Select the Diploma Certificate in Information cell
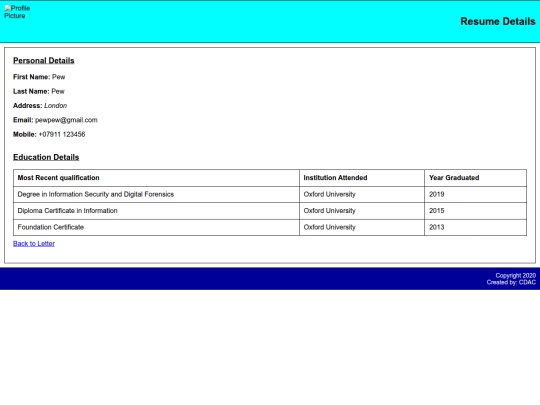This screenshot has width=540, height=405. point(156,211)
